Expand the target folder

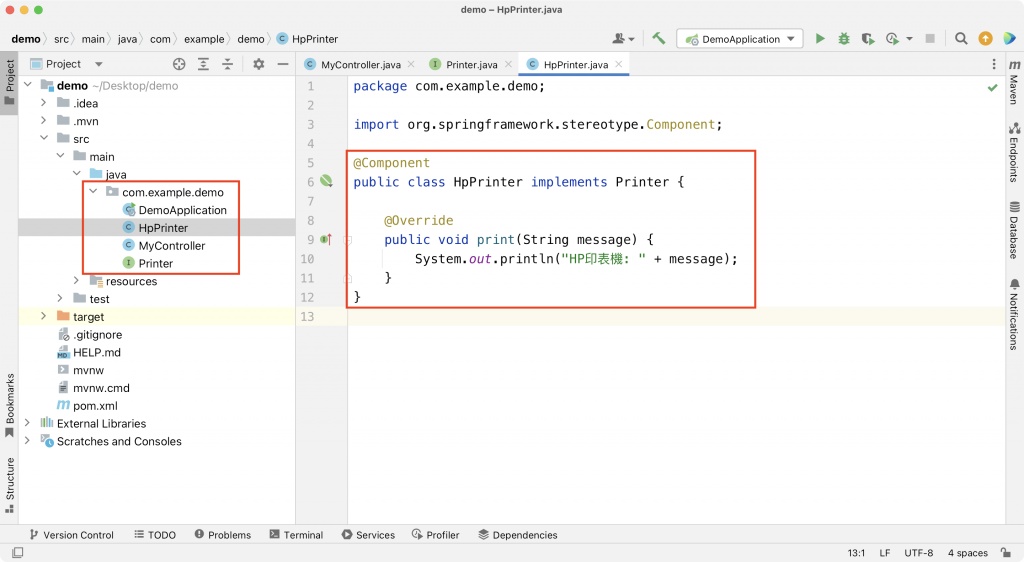coord(44,316)
